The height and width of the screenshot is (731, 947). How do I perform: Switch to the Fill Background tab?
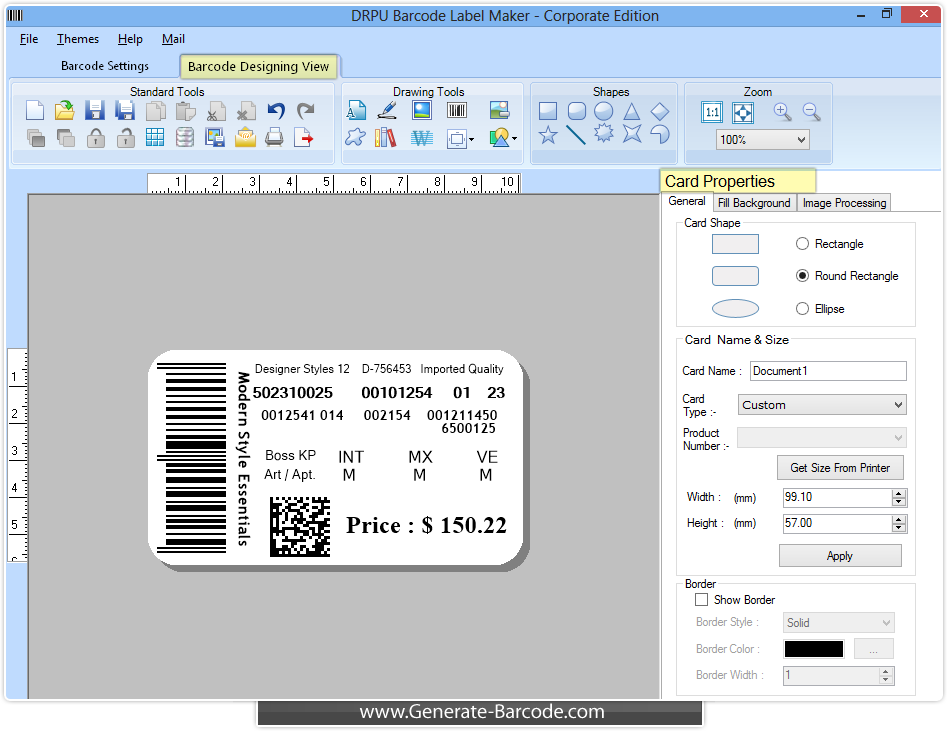tap(754, 202)
